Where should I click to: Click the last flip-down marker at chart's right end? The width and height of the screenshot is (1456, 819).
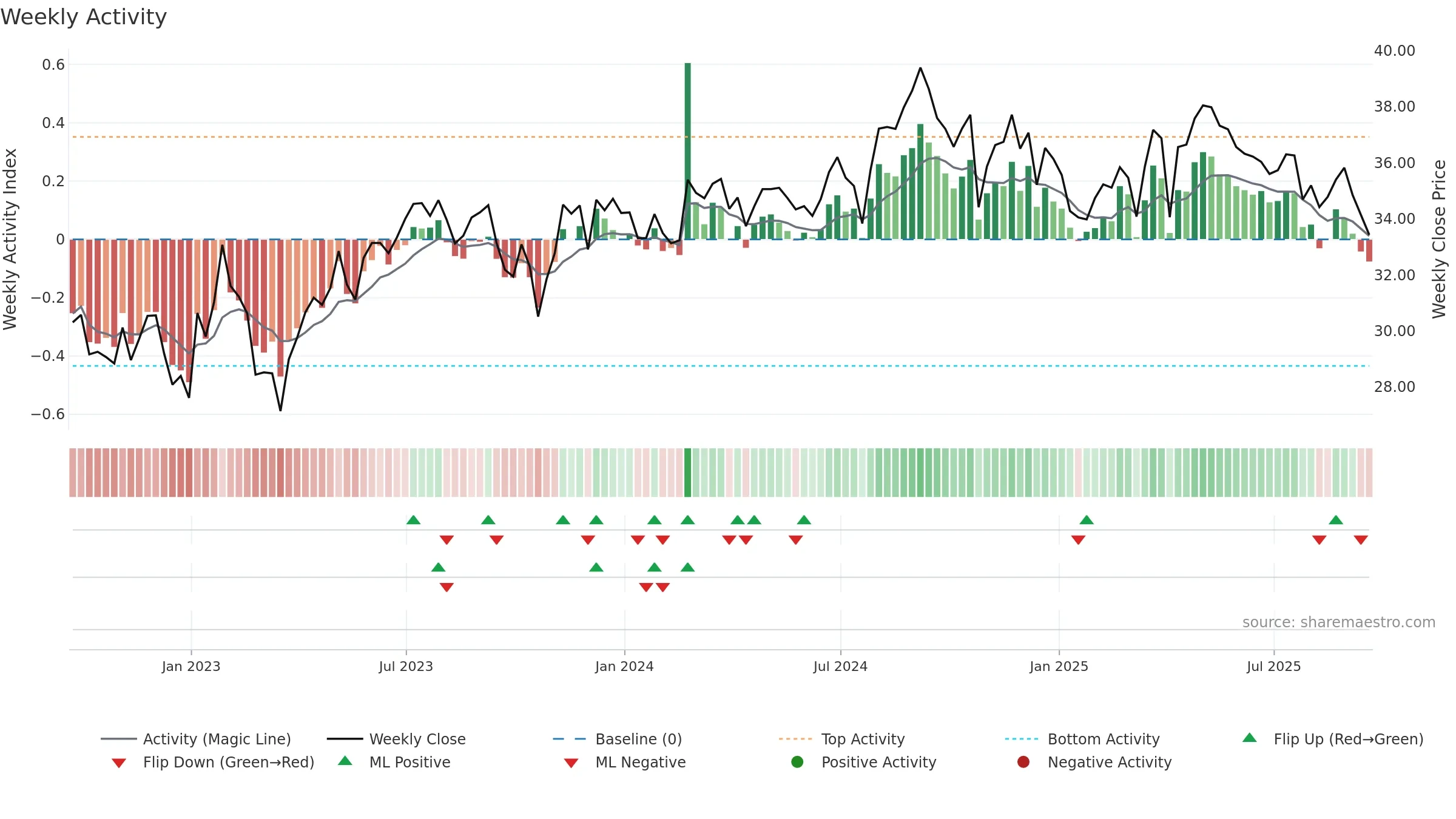coord(1361,540)
